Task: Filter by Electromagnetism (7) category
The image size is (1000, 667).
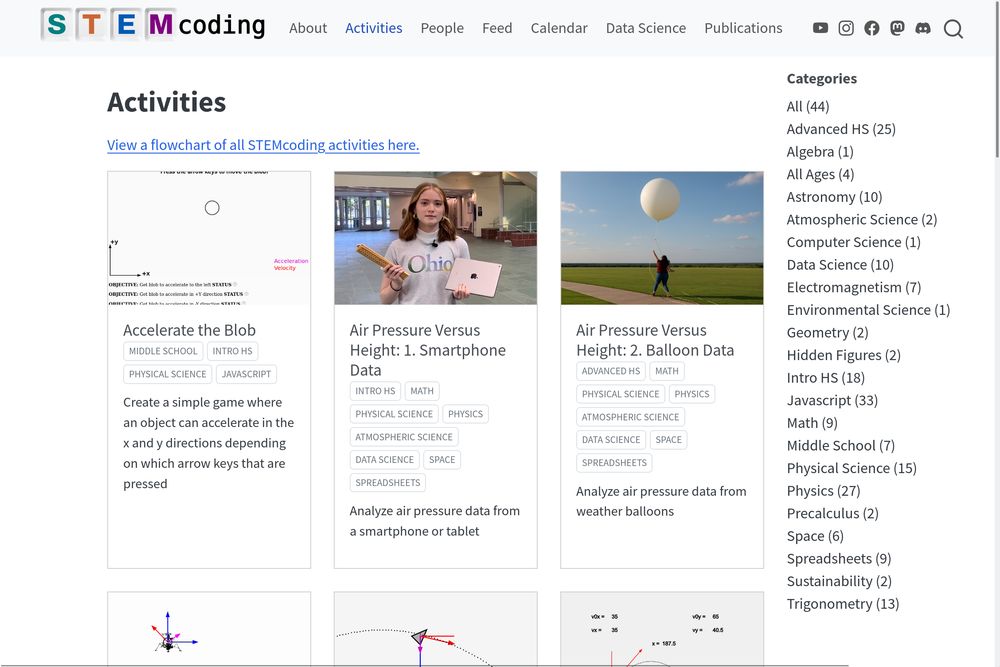Action: tap(854, 288)
